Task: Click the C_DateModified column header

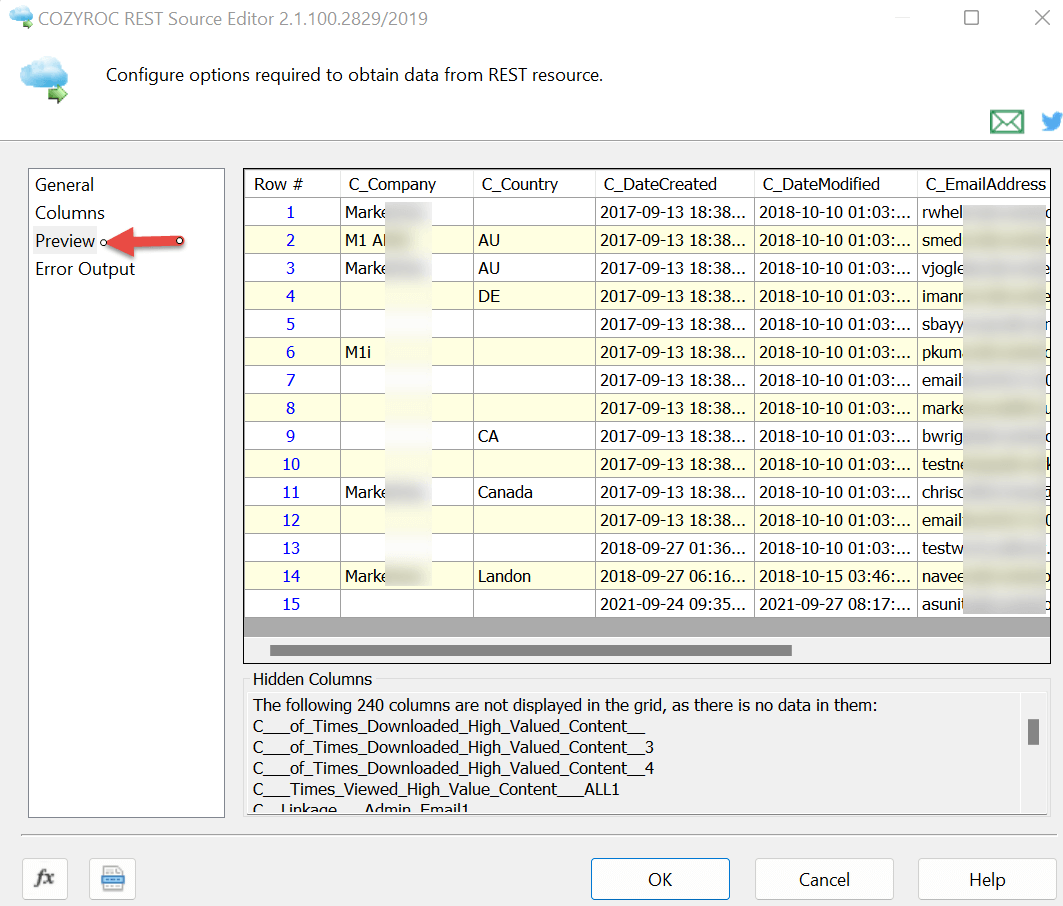Action: (835, 184)
